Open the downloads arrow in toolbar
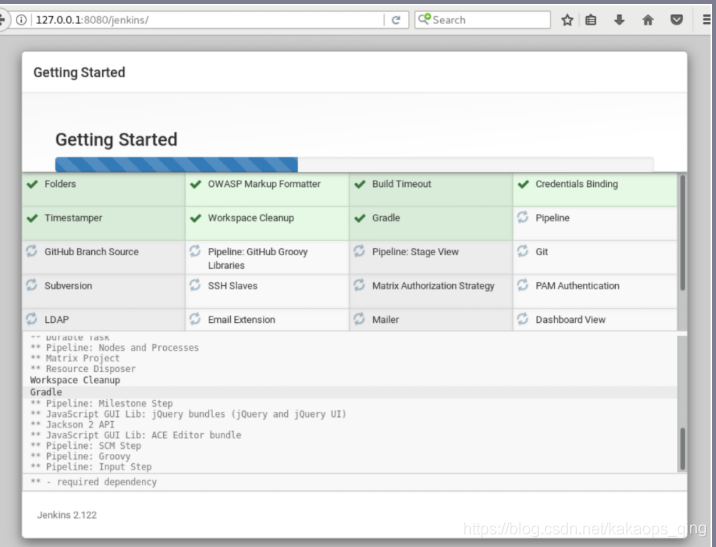716x547 pixels. point(620,20)
